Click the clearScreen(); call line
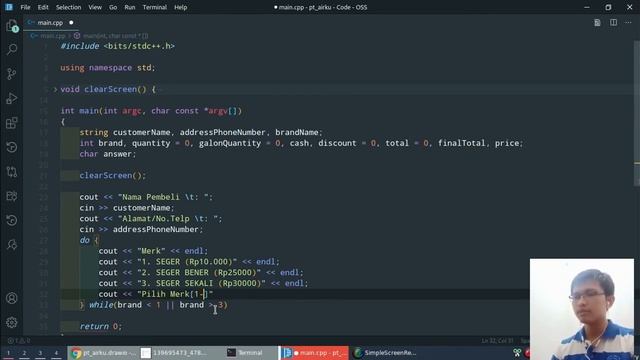 [x=112, y=176]
